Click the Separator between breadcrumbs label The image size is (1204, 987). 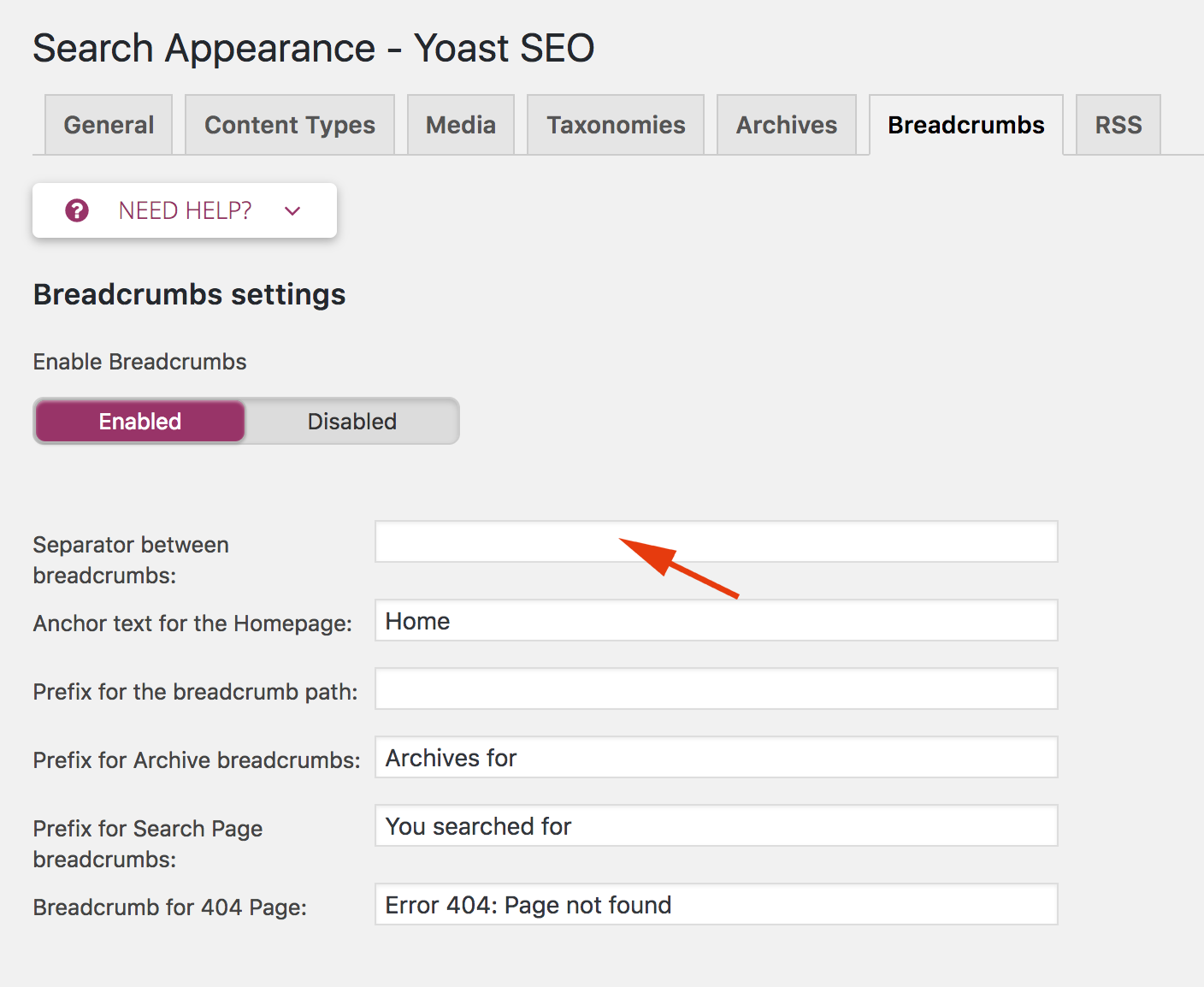pyautogui.click(x=131, y=560)
